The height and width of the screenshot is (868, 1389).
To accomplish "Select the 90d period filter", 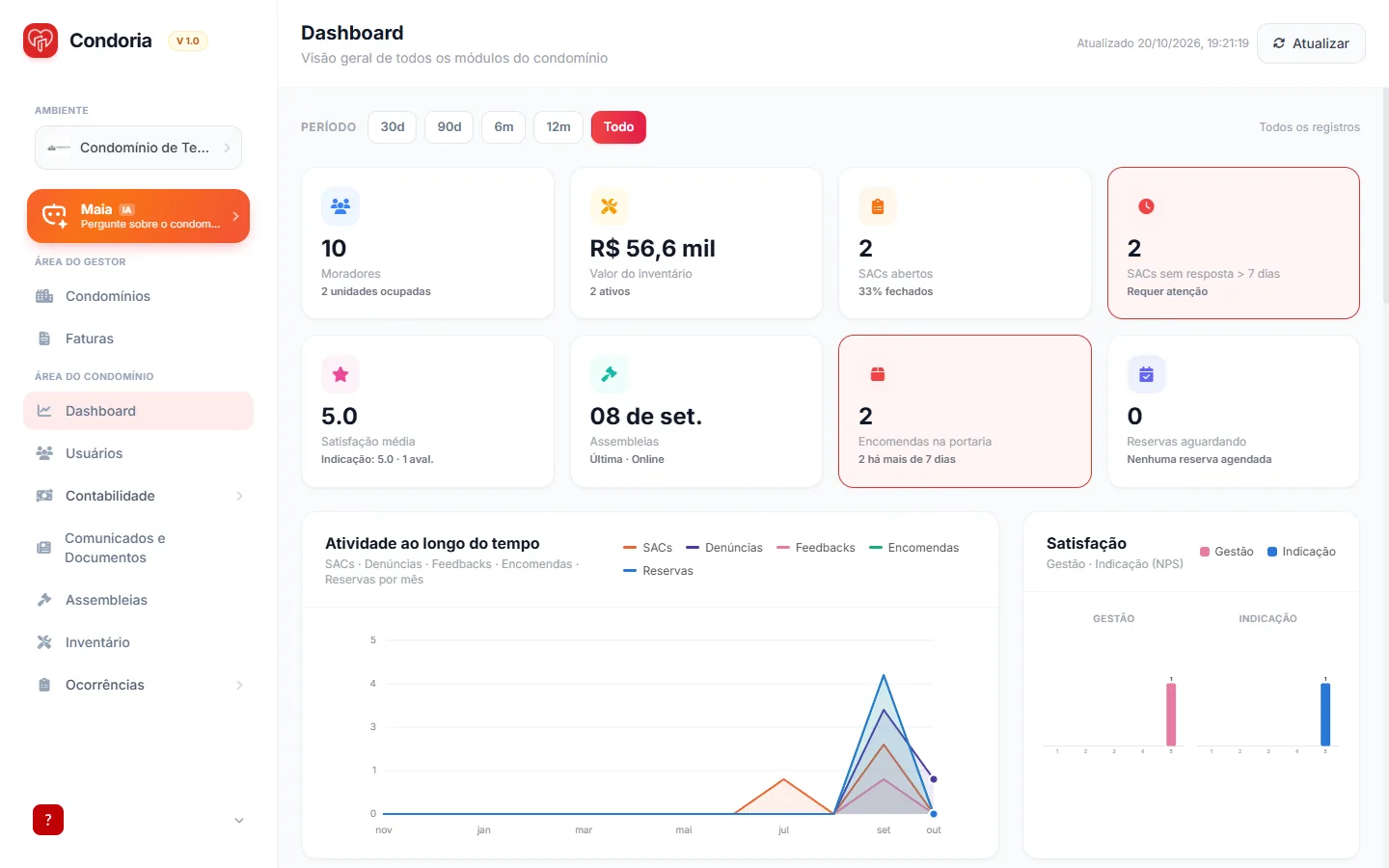I will click(x=449, y=127).
